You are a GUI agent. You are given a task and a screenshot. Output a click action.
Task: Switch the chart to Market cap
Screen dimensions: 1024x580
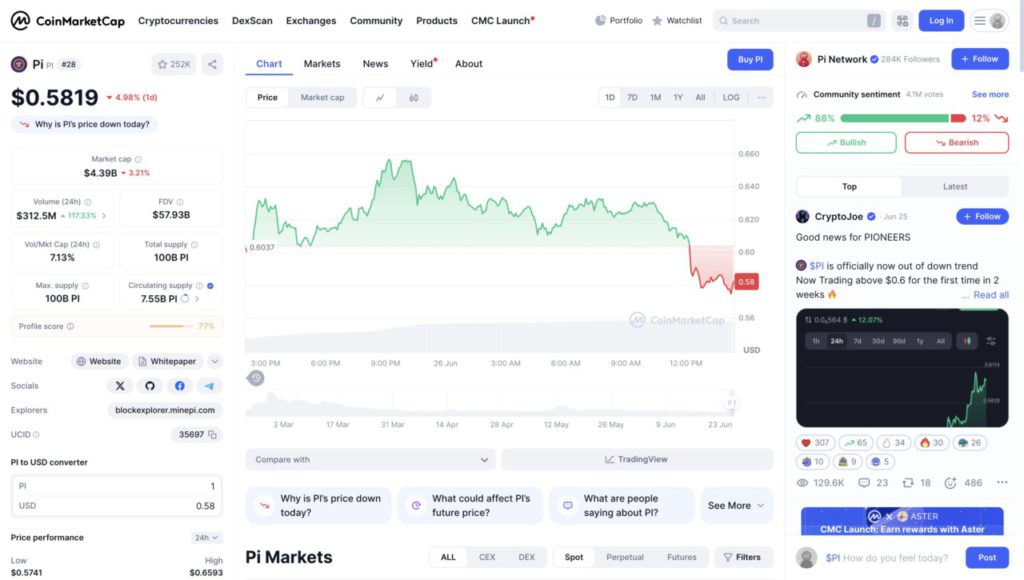(x=322, y=98)
